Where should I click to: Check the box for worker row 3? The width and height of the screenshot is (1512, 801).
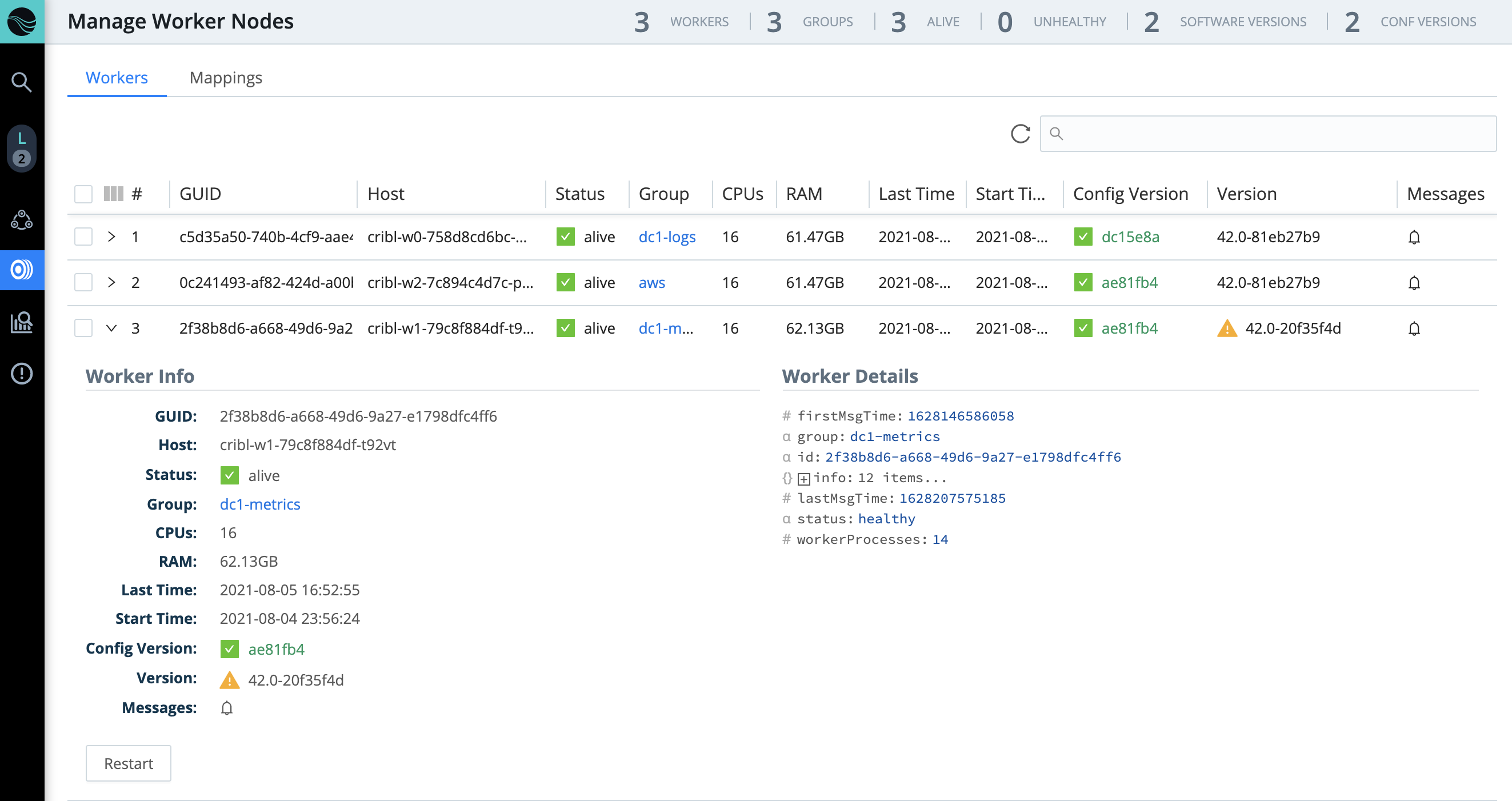(x=83, y=328)
